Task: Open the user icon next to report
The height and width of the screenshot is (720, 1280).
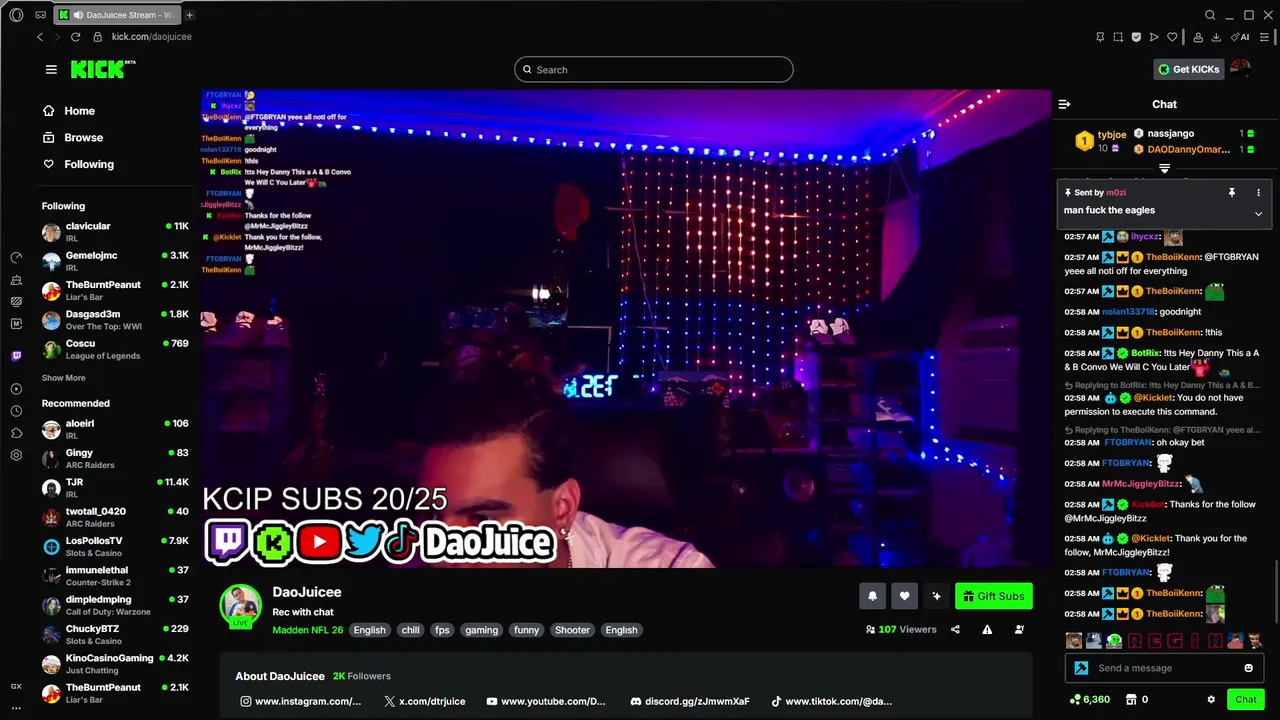Action: [1019, 629]
